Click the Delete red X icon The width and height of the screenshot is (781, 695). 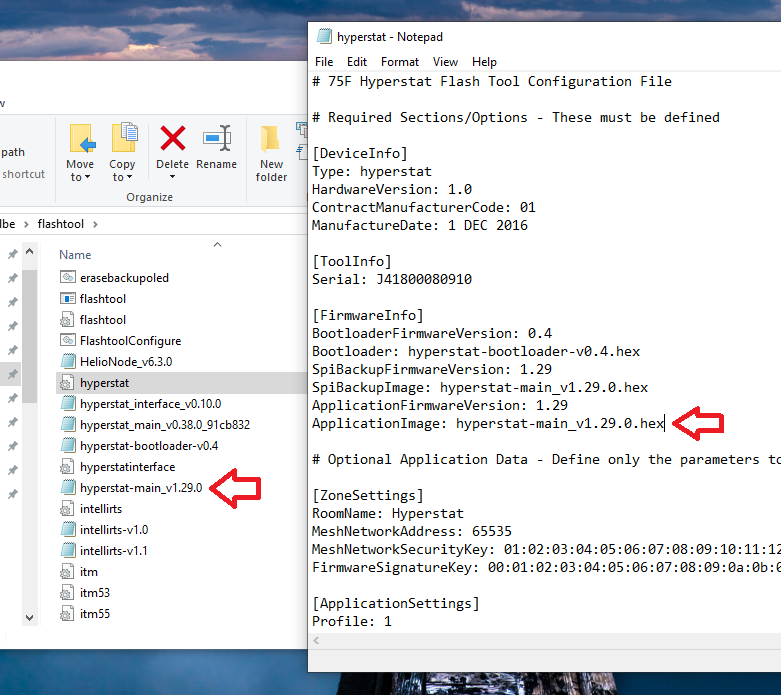[173, 138]
